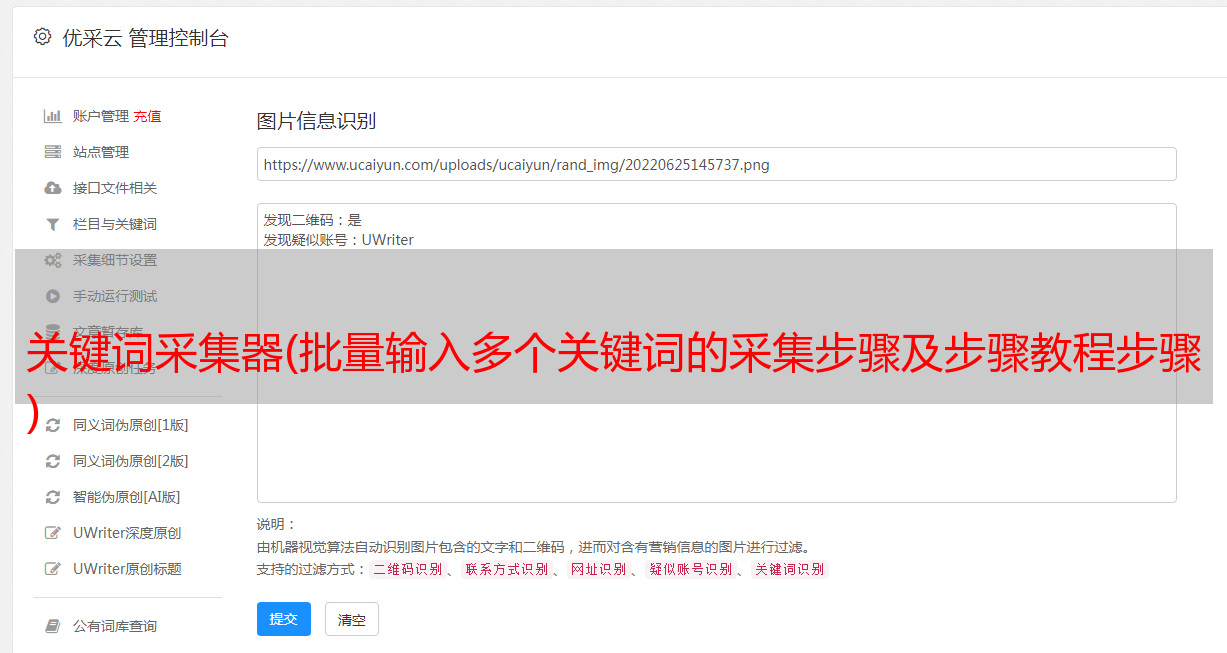The width and height of the screenshot is (1227, 653).
Task: Click inside the recognition result text area
Action: (716, 352)
